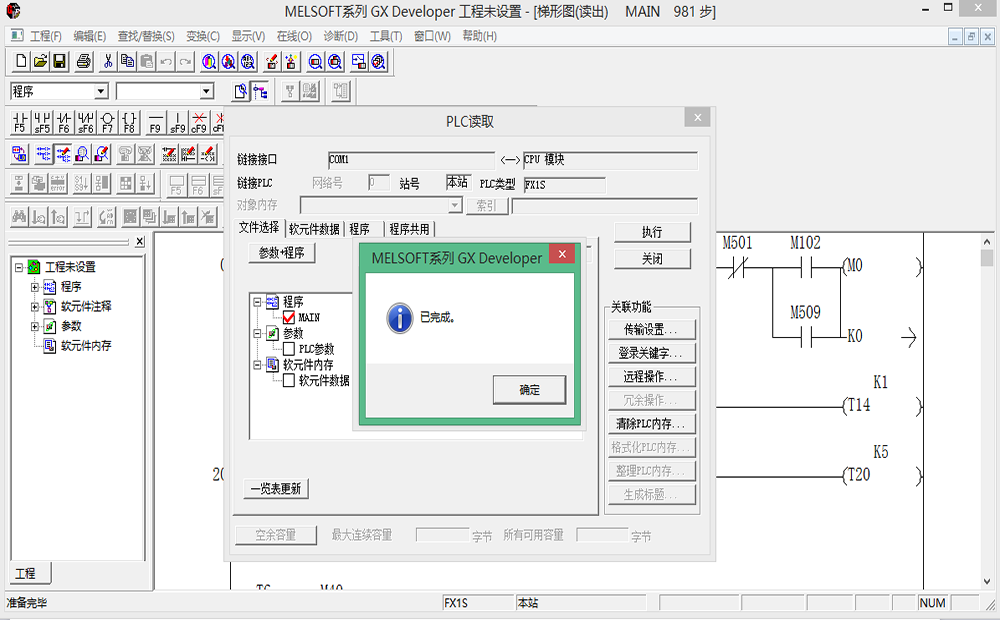Click the Print icon in toolbar
This screenshot has width=1000, height=620.
click(84, 62)
